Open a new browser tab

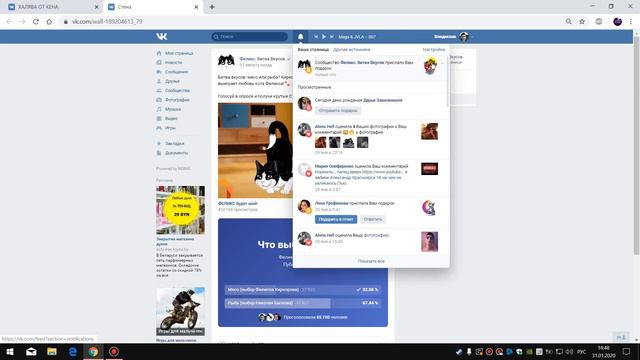212,7
